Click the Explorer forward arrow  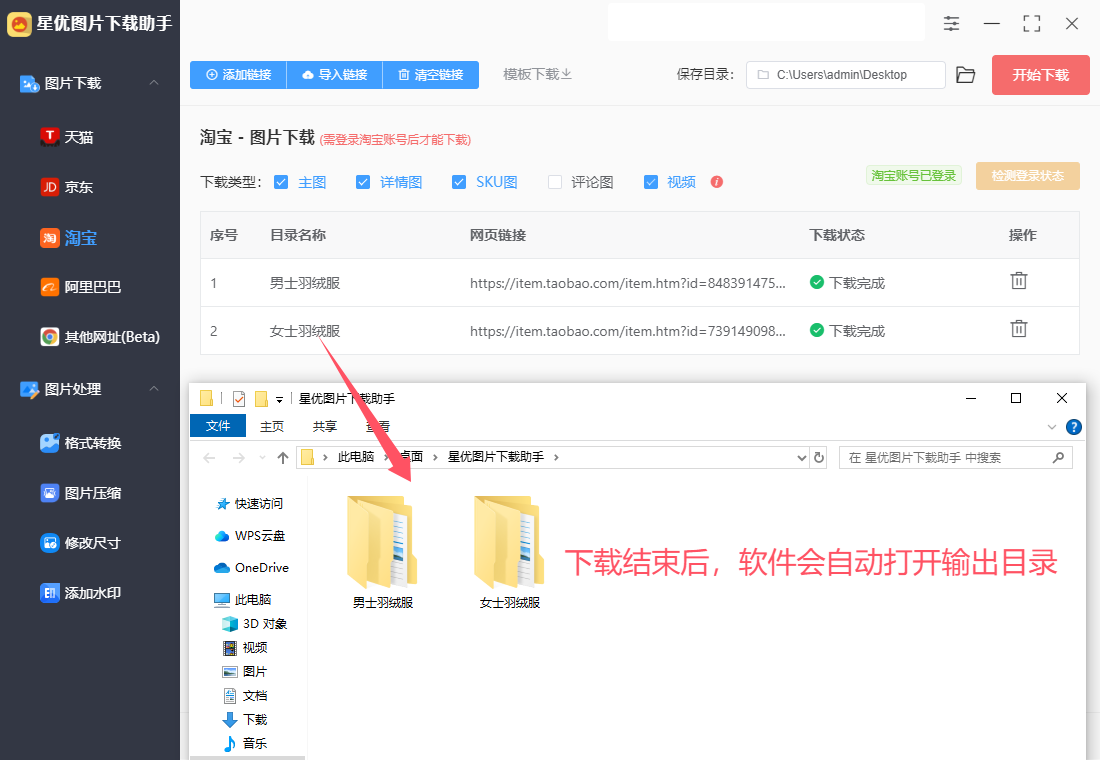pos(239,458)
